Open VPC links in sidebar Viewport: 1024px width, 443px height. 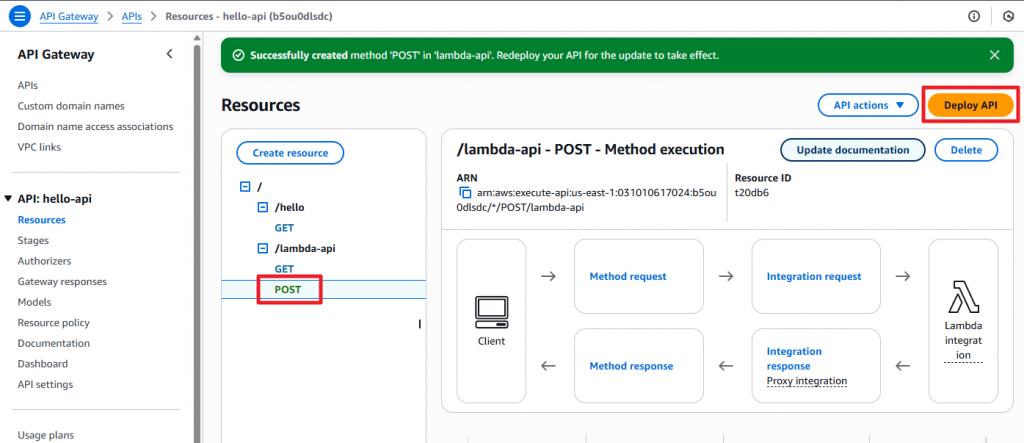(x=39, y=147)
